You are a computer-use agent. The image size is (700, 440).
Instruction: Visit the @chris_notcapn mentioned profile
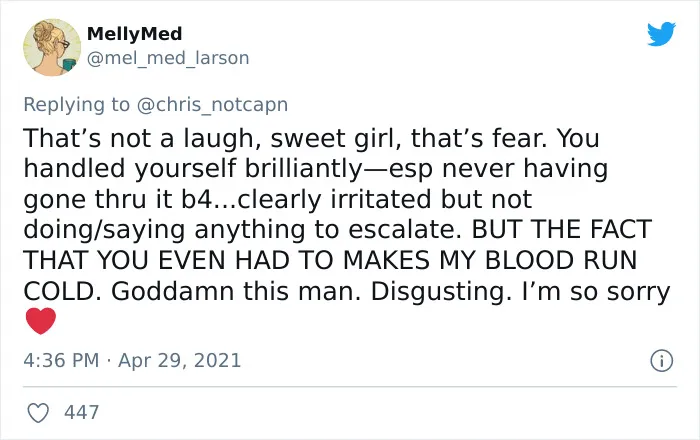[x=212, y=105]
